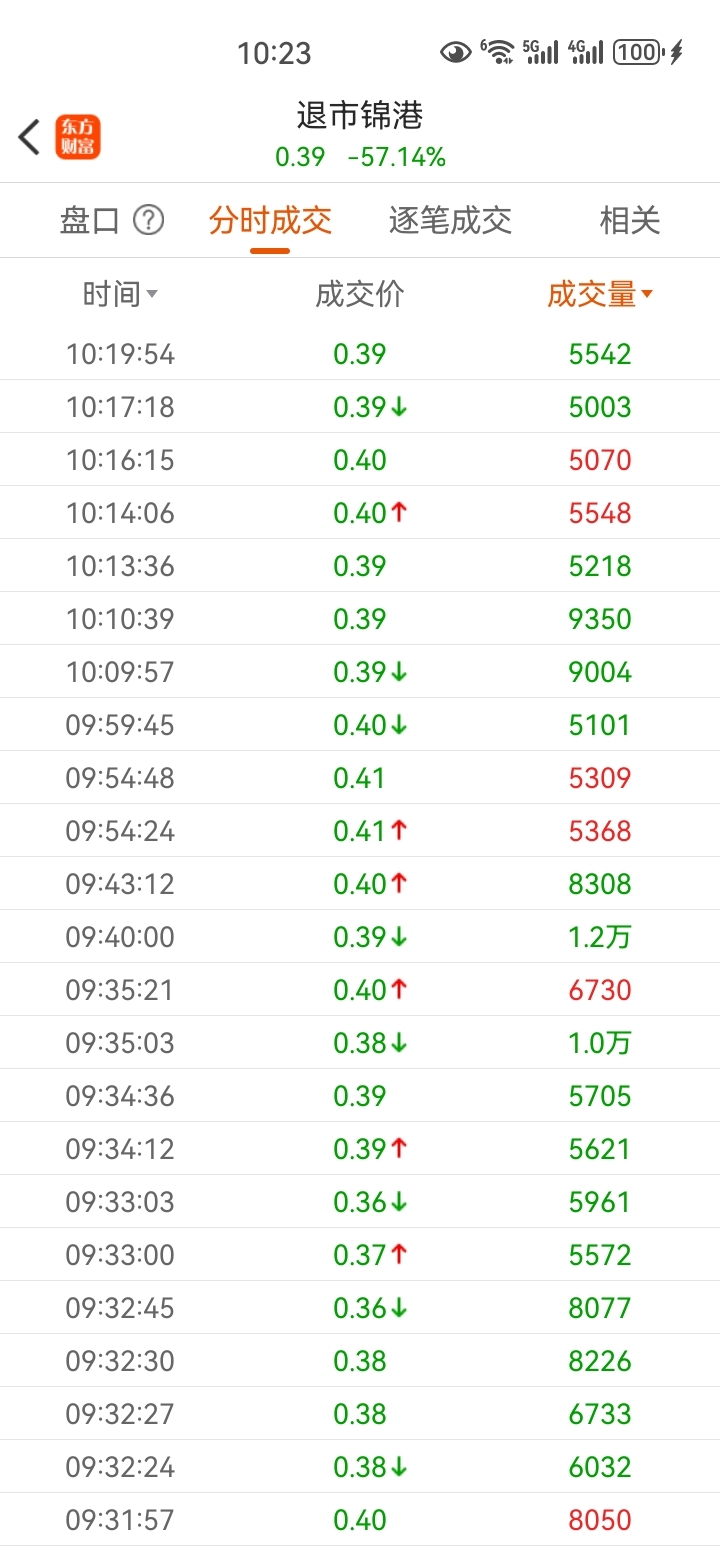
Task: Toggle 时间 column sort arrow
Action: [x=152, y=294]
